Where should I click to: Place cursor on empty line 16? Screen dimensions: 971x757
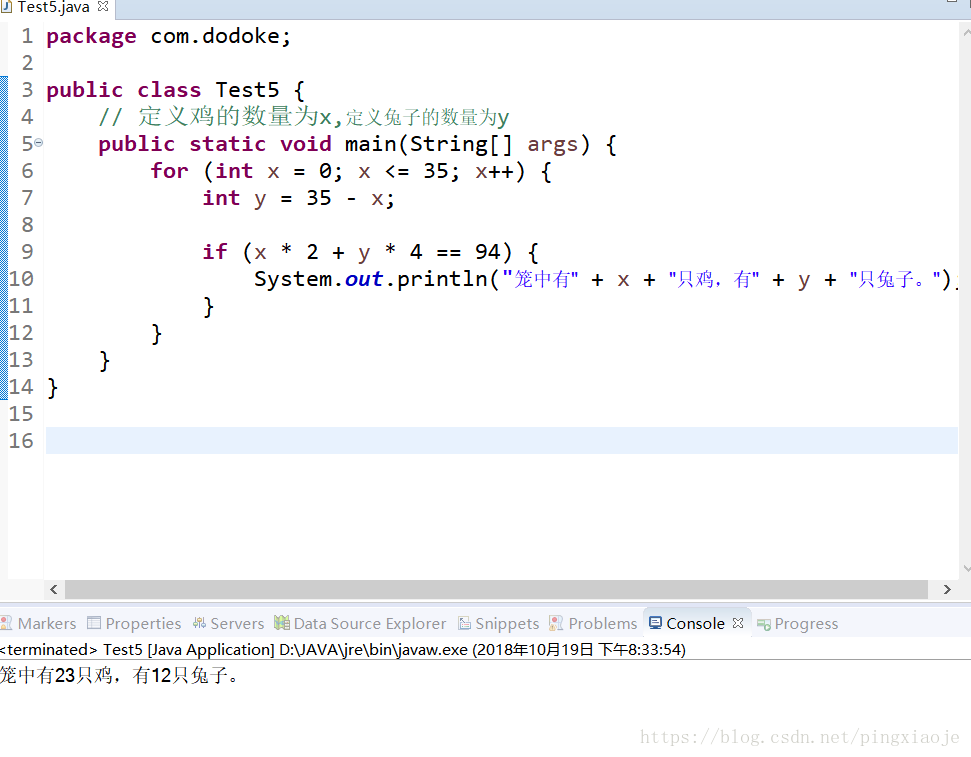tap(502, 440)
